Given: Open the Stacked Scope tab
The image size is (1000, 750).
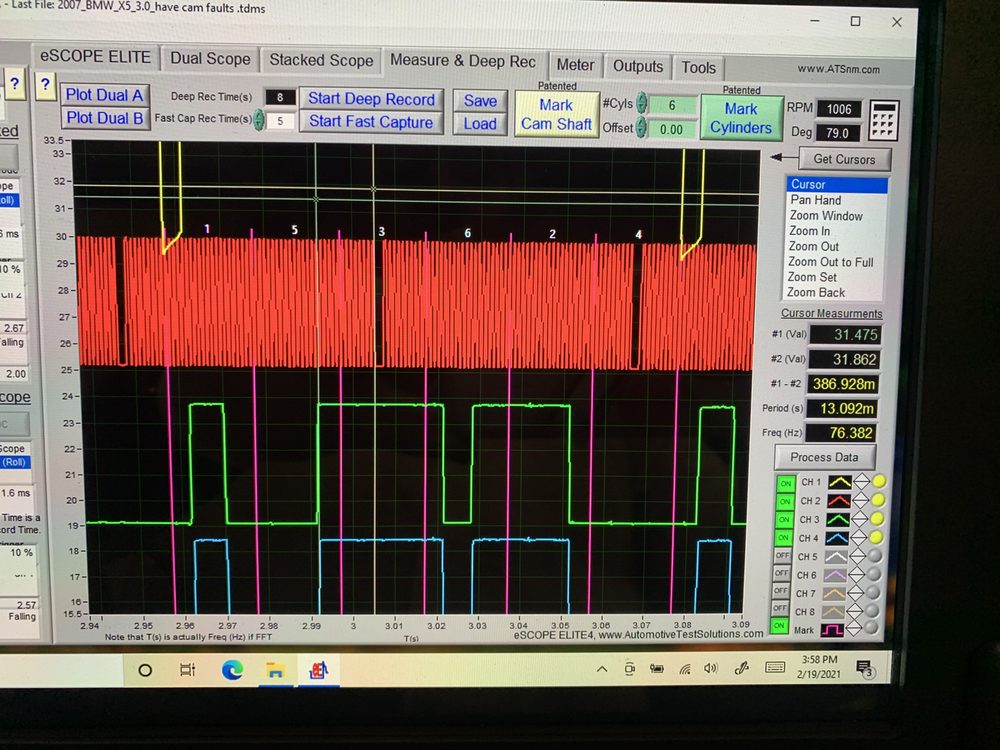Looking at the screenshot, I should [x=321, y=60].
